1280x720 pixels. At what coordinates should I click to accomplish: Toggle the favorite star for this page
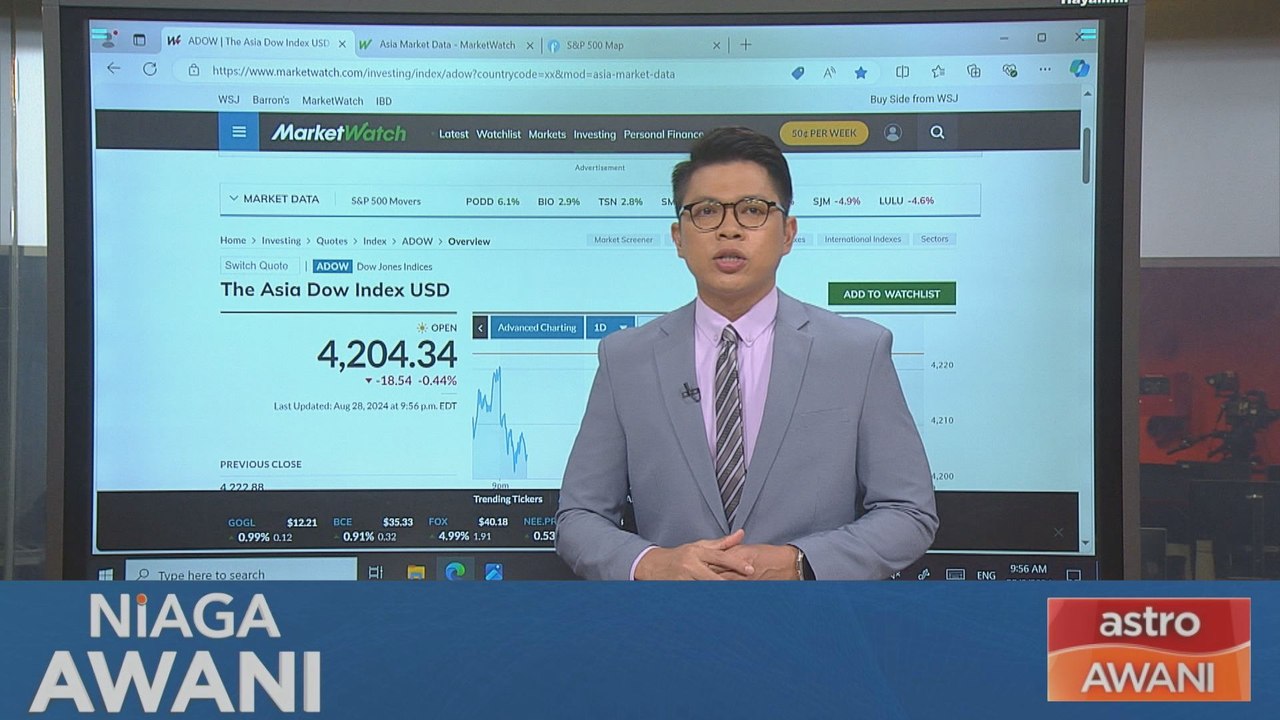(x=861, y=72)
